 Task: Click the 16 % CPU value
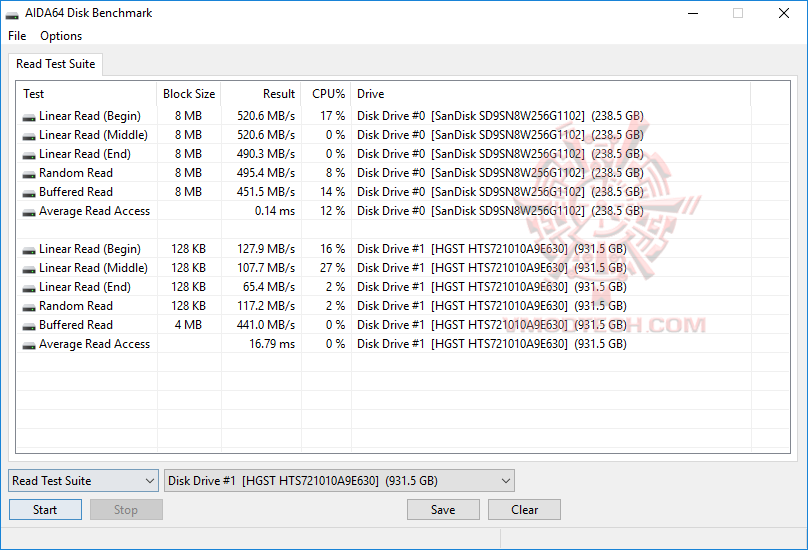332,249
